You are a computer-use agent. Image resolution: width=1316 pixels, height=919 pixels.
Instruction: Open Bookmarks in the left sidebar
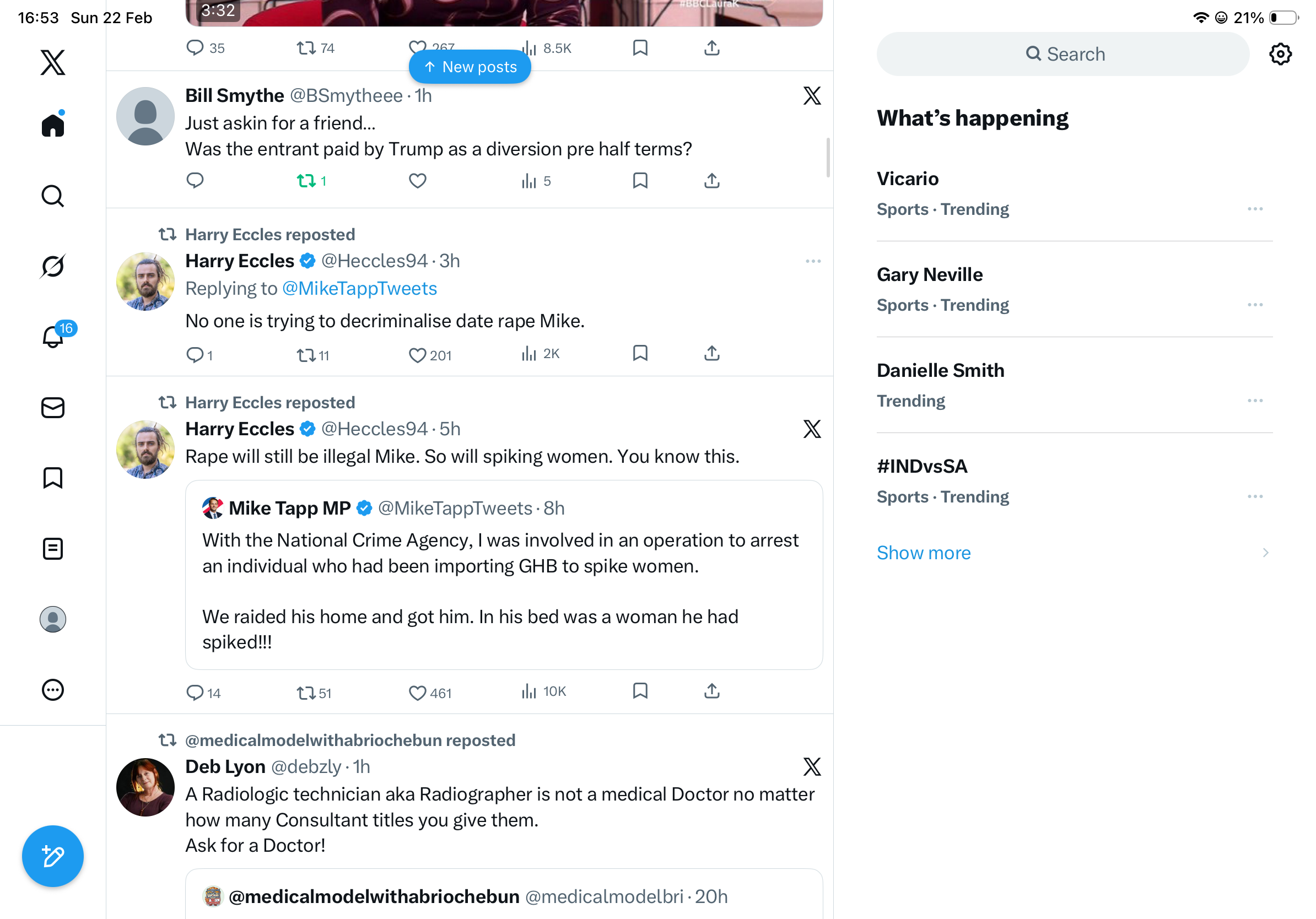click(x=53, y=478)
